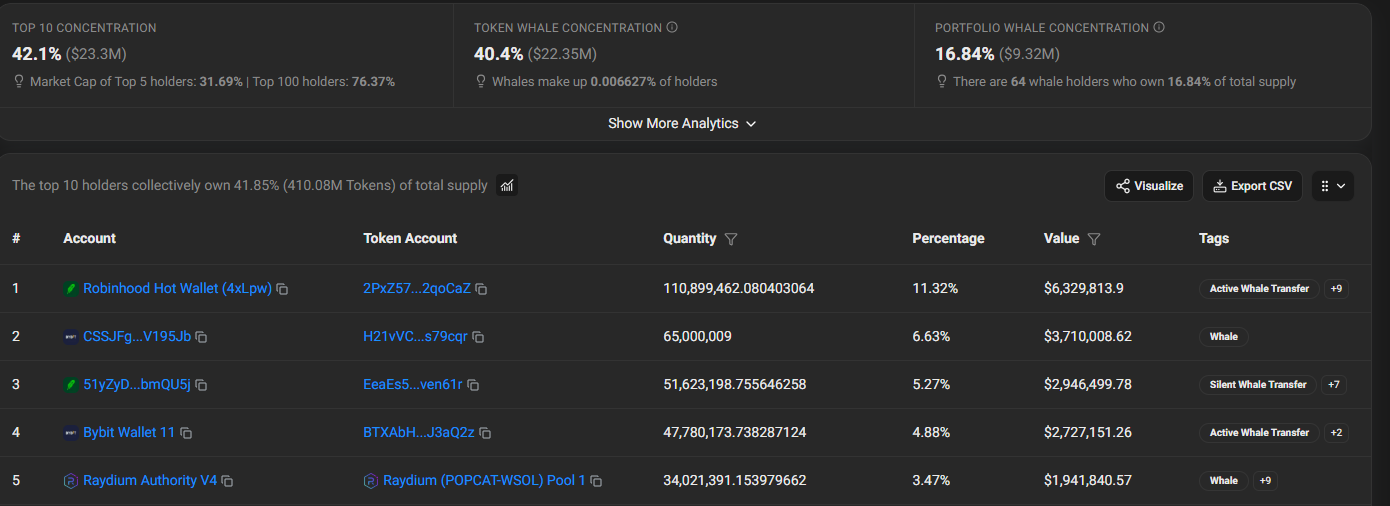Open Robinhood Hot Wallet (4xLpw) account
Screen dimensions: 1390x506
click(x=177, y=289)
